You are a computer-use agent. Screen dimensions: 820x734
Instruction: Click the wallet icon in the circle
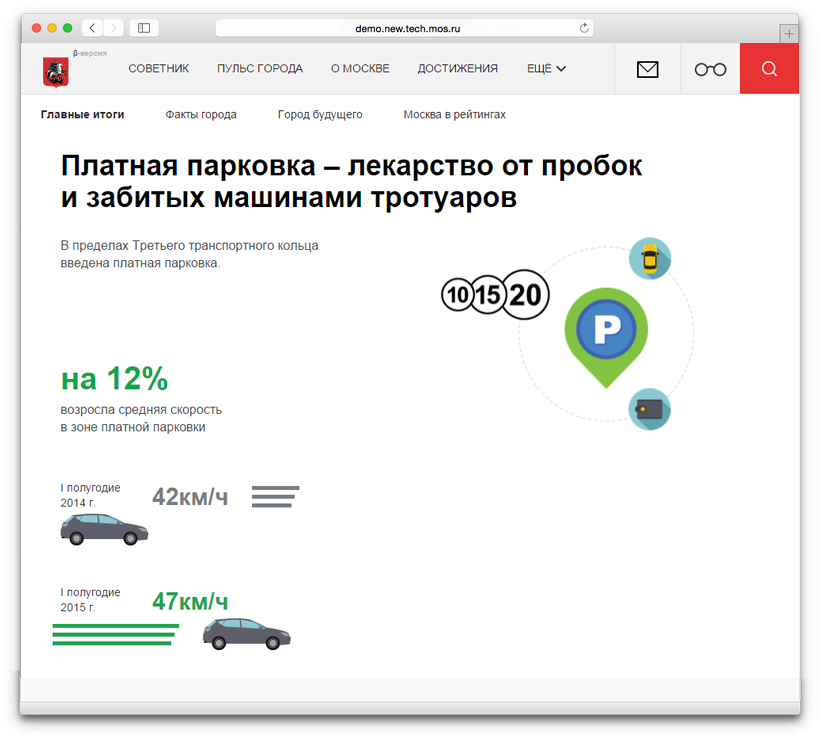tap(650, 409)
